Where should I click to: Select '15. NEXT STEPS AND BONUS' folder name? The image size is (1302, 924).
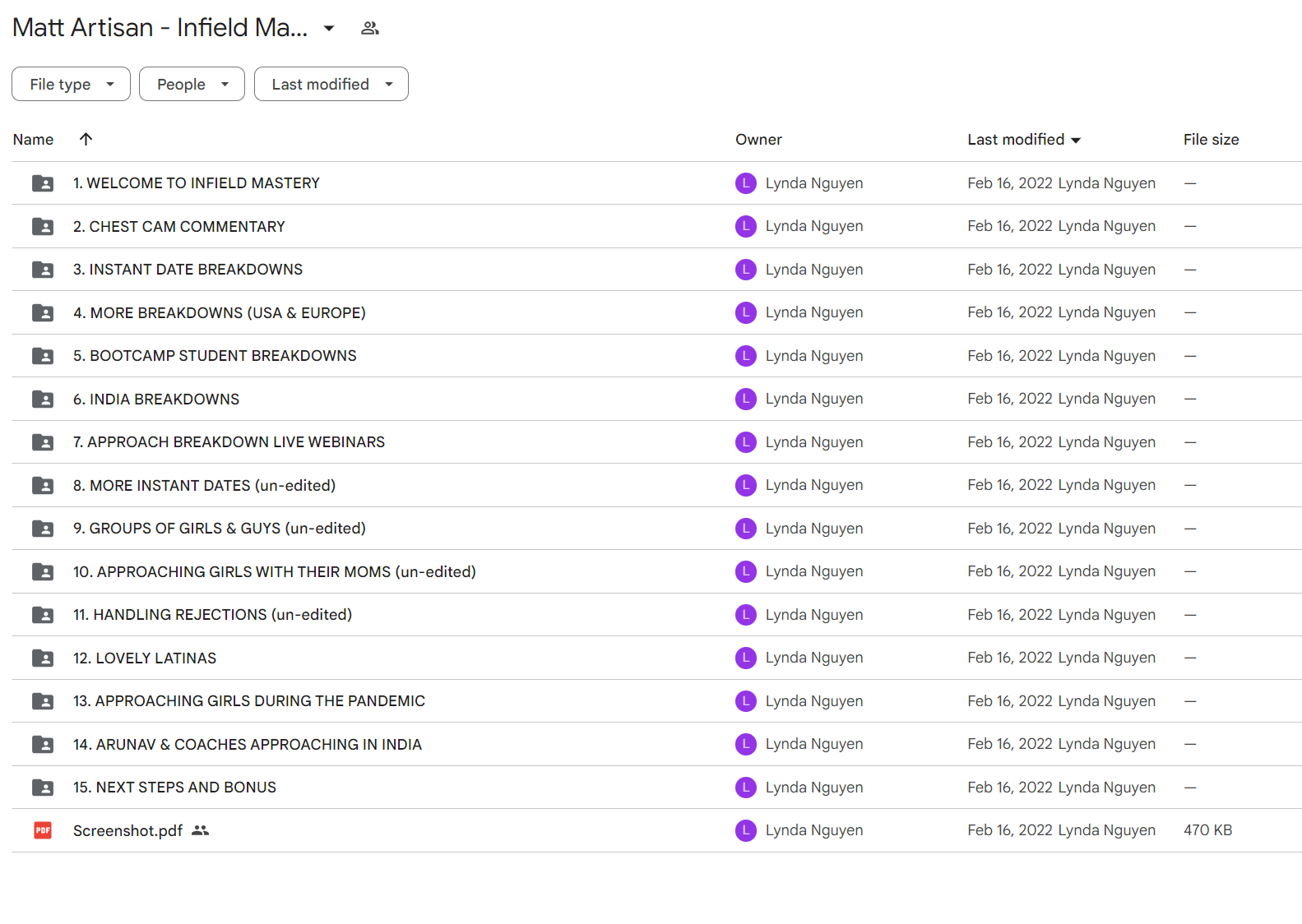coord(174,788)
